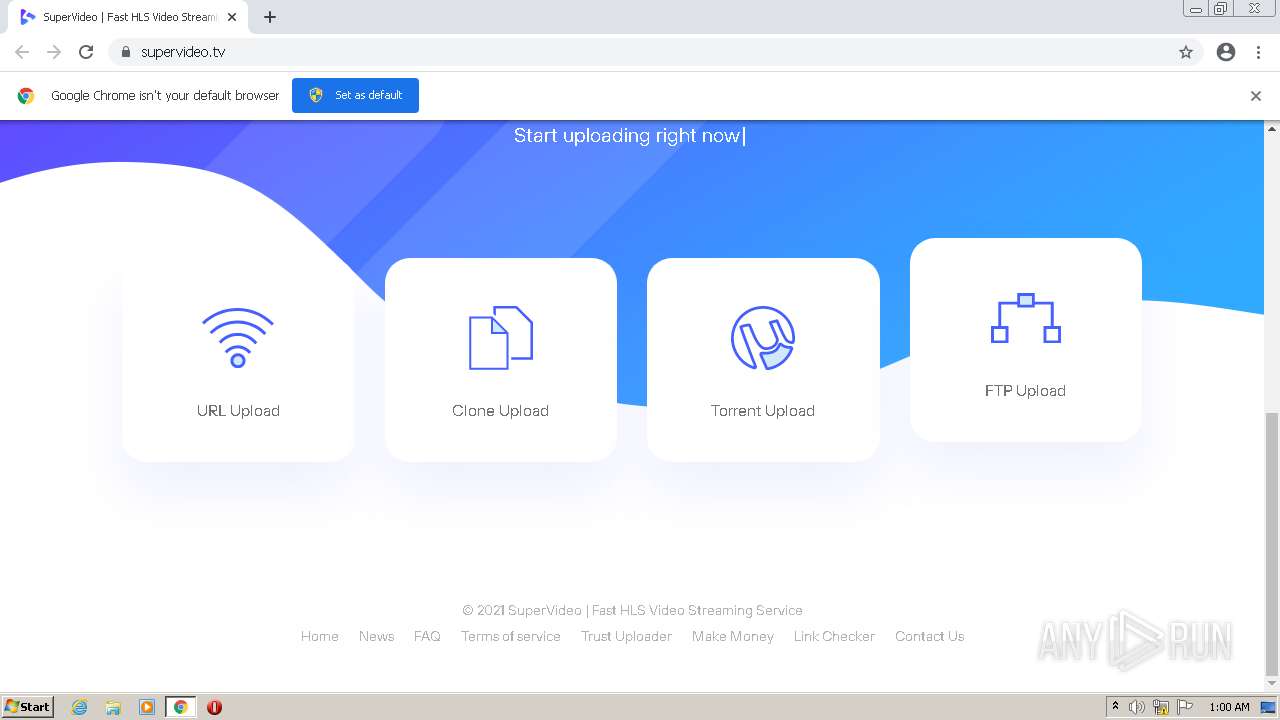Open the Clone Upload label

click(500, 411)
